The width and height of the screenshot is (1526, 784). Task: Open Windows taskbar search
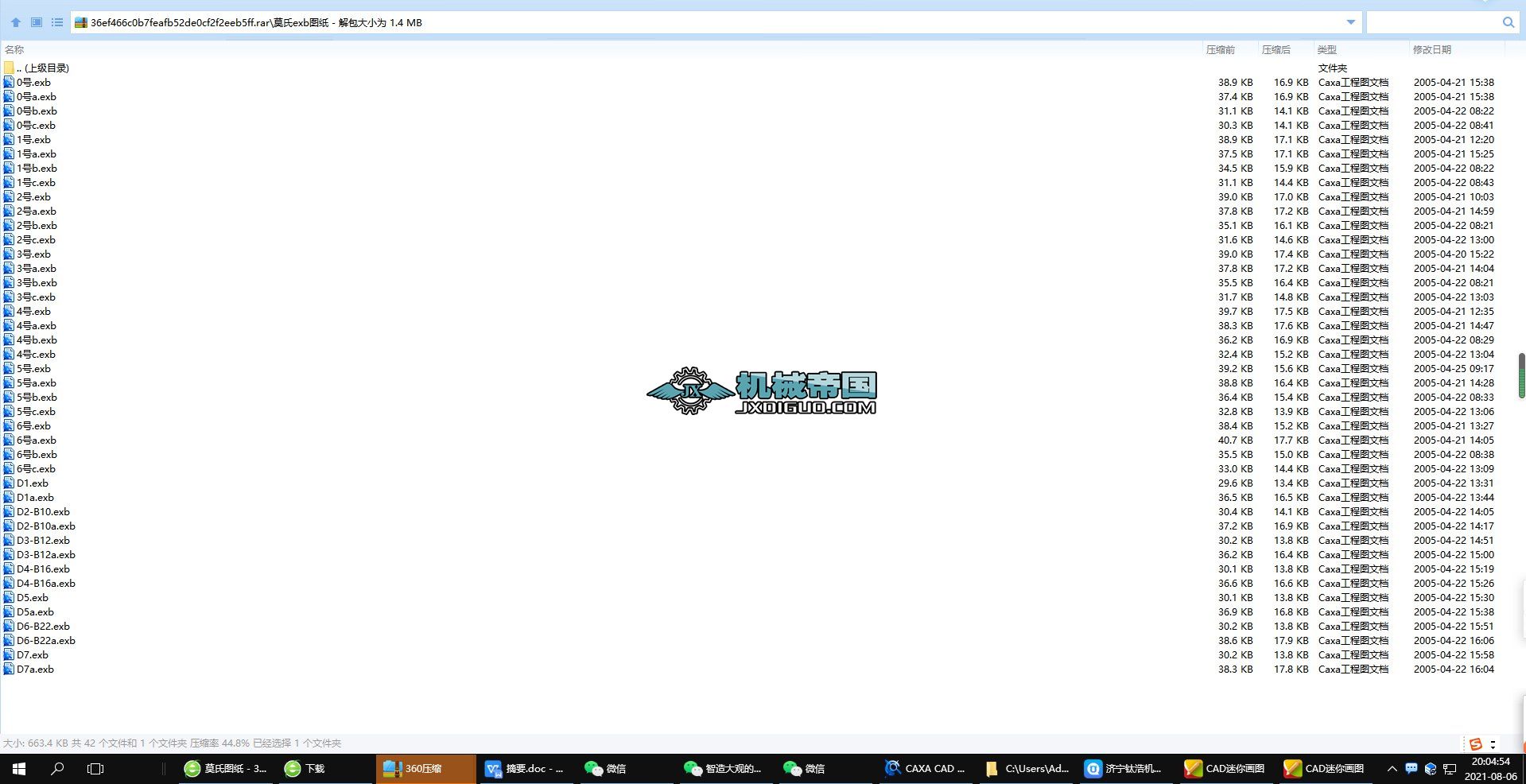57,769
